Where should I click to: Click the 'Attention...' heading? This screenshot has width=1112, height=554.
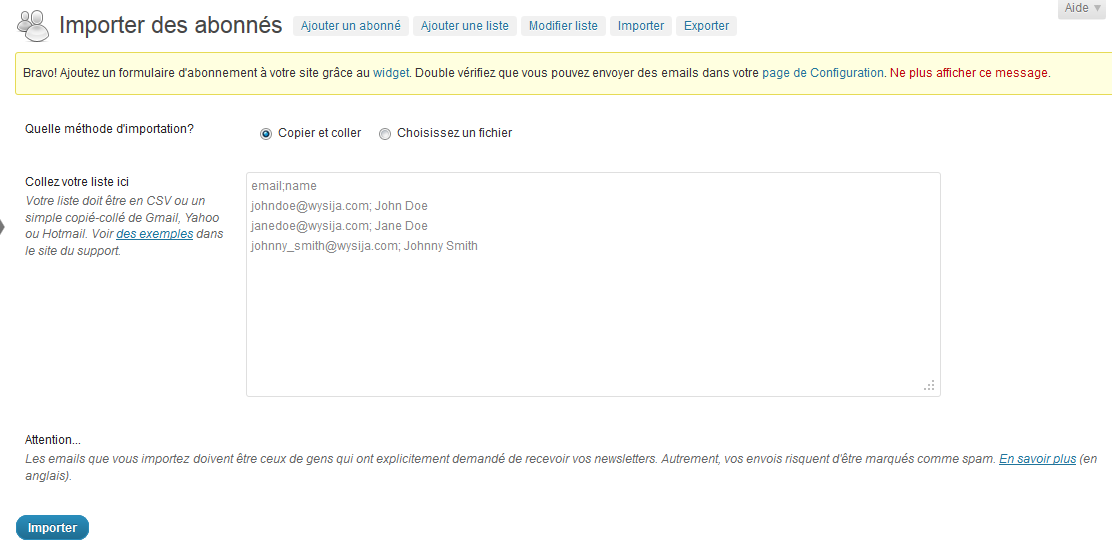(53, 440)
